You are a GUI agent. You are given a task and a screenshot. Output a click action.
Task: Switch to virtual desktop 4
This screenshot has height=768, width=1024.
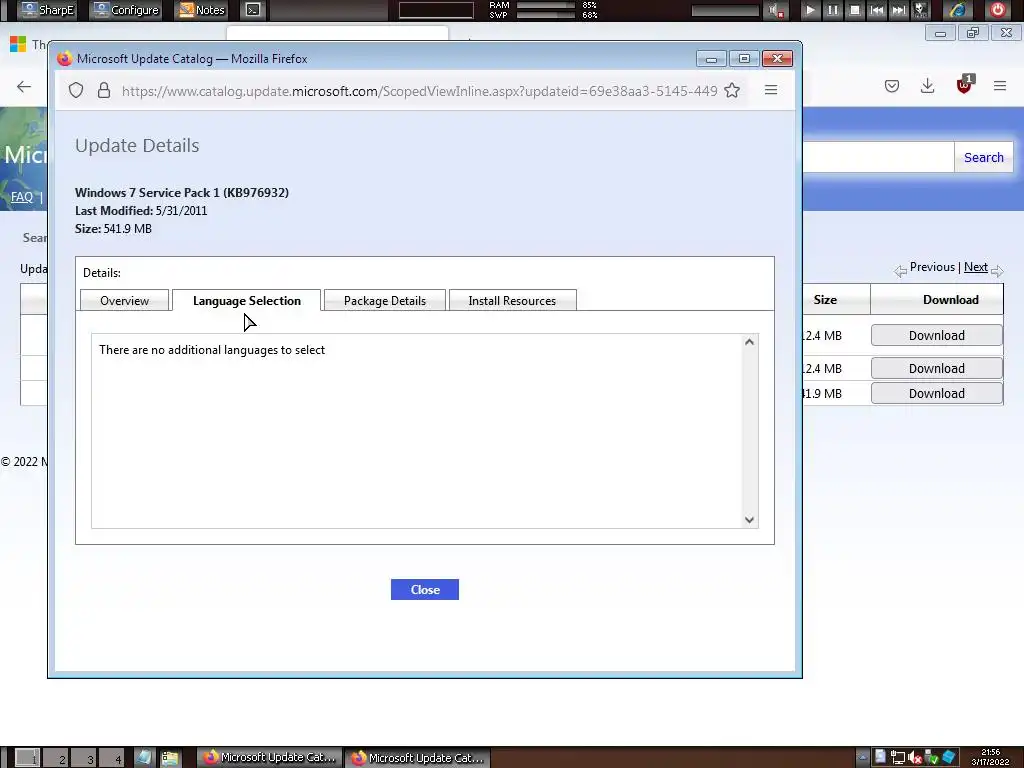pos(112,758)
